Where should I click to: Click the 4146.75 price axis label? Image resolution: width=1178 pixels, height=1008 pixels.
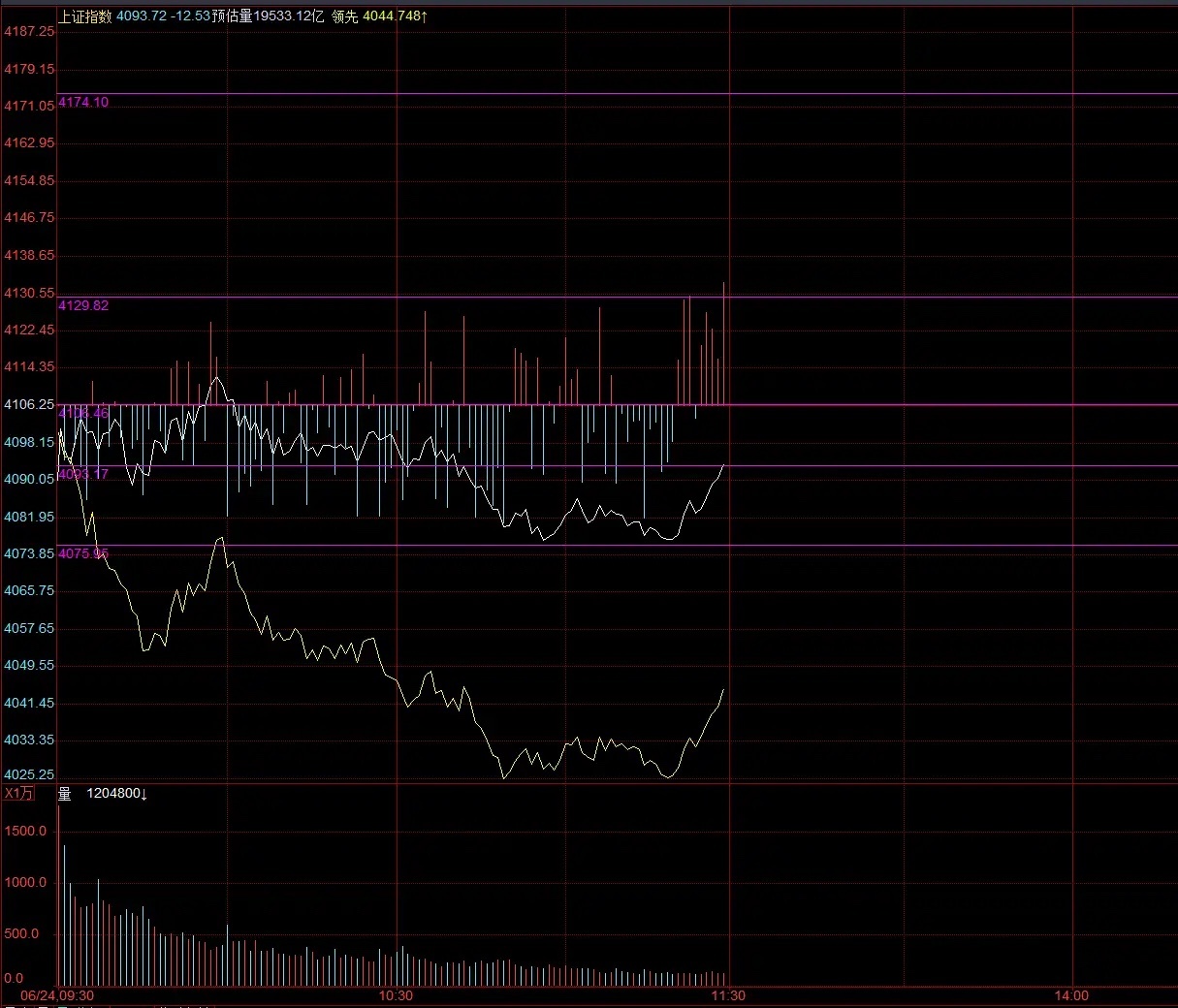pos(29,217)
